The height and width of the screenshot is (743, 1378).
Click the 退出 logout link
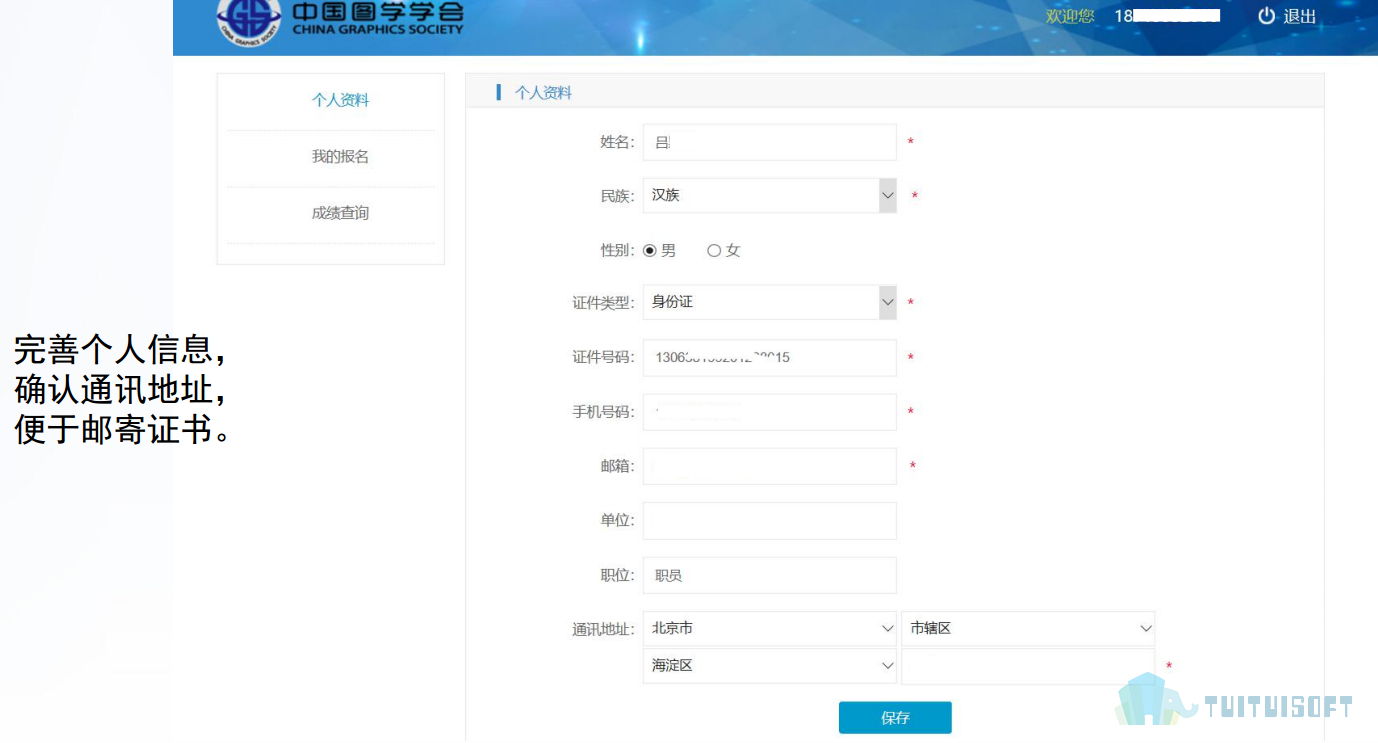click(x=1300, y=16)
